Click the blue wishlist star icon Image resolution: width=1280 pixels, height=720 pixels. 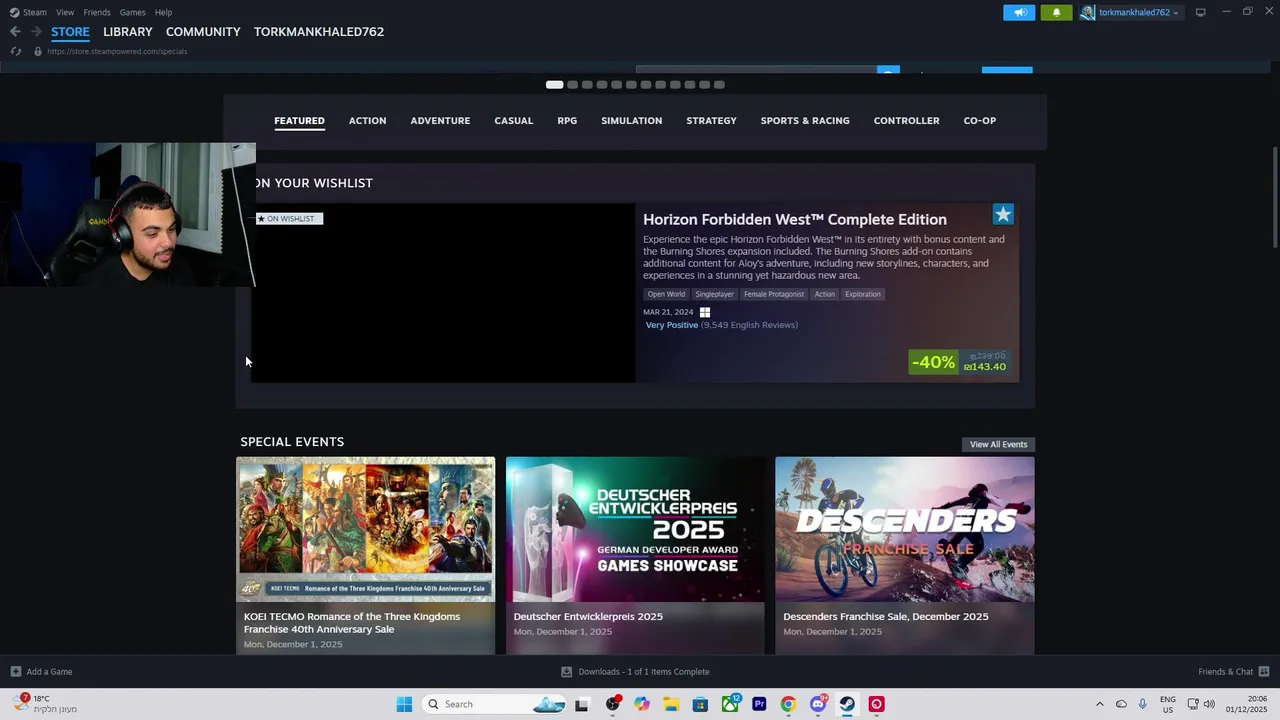[x=1003, y=214]
